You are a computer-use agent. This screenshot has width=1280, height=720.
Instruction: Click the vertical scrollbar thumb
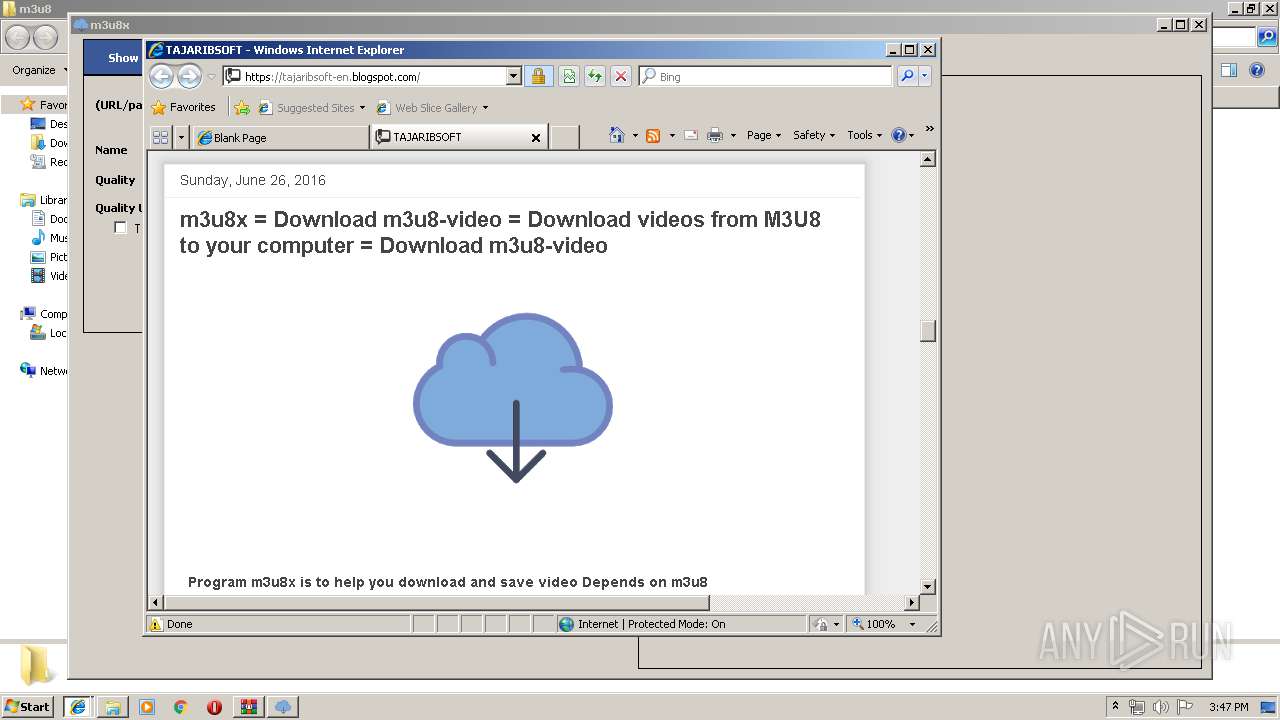pos(928,330)
